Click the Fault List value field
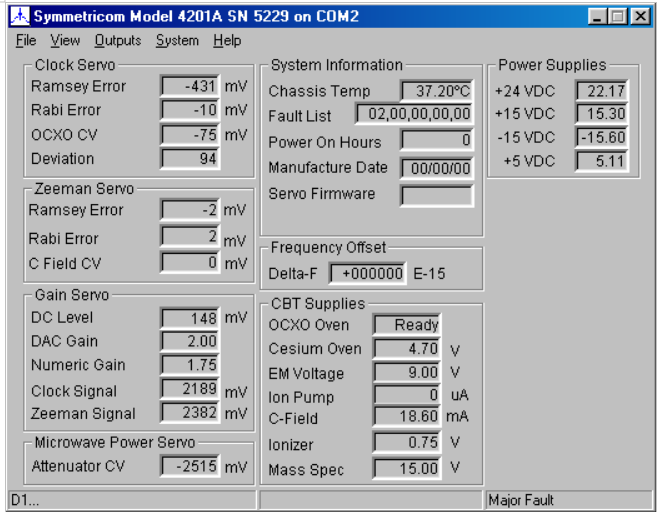The height and width of the screenshot is (512, 658). (x=413, y=116)
